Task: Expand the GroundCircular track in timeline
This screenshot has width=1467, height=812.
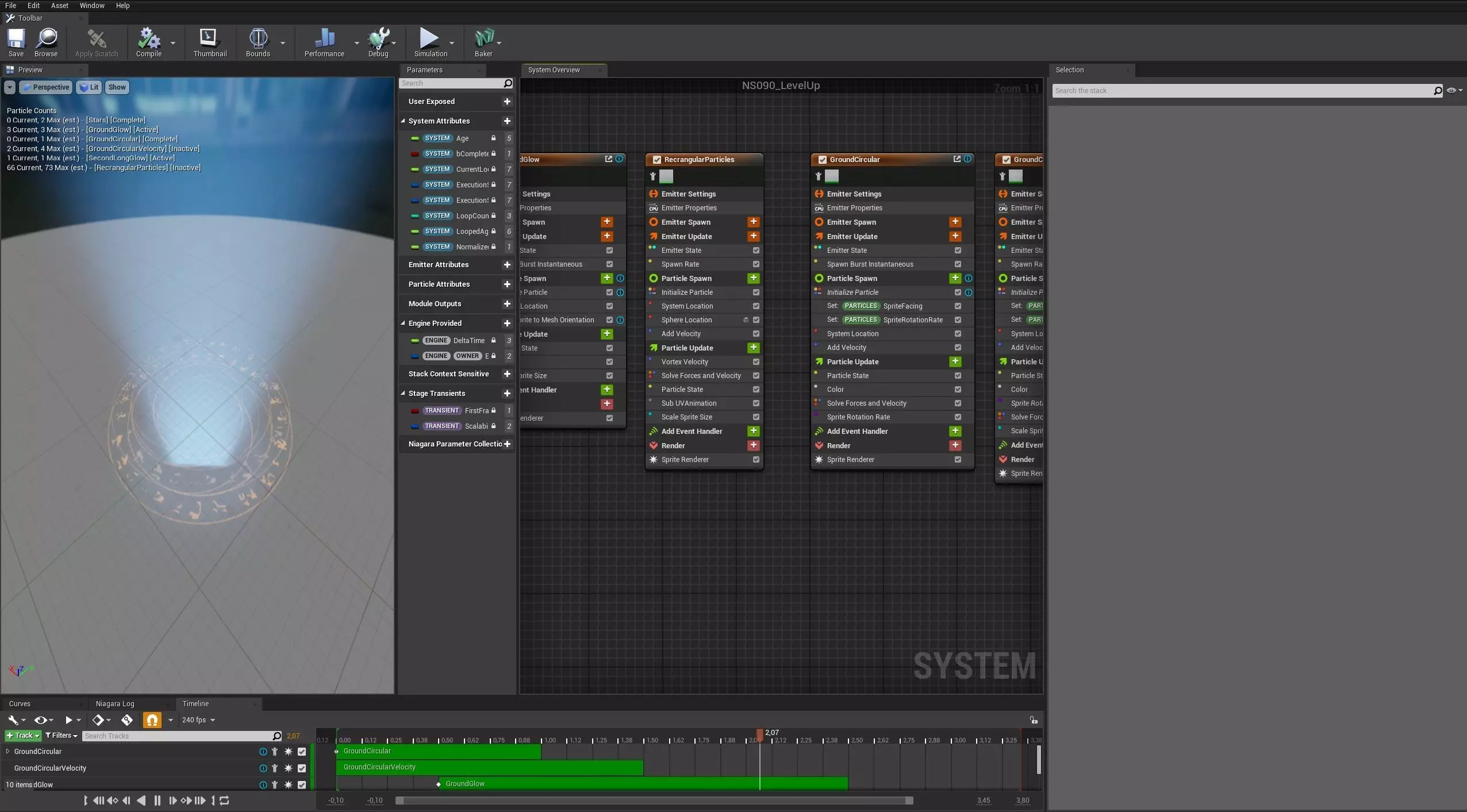Action: (x=7, y=752)
